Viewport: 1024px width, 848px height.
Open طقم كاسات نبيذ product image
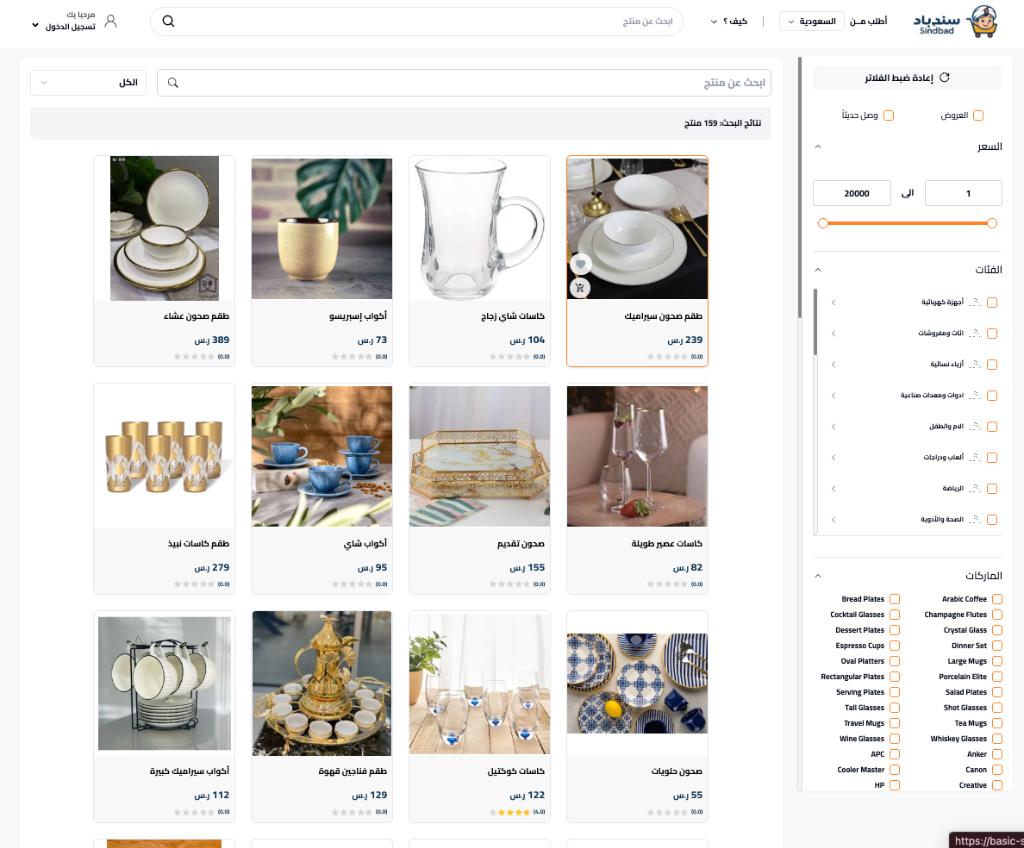click(x=165, y=456)
